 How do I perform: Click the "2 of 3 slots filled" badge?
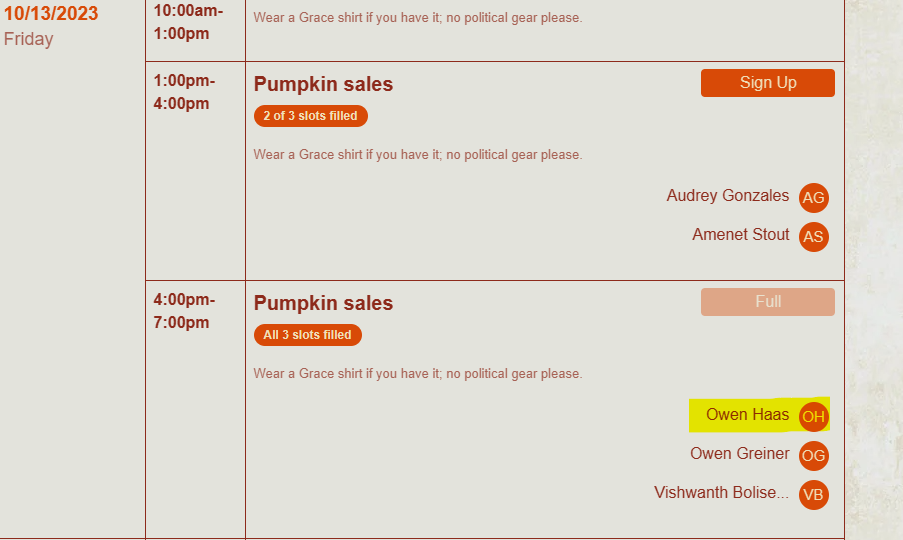[310, 116]
